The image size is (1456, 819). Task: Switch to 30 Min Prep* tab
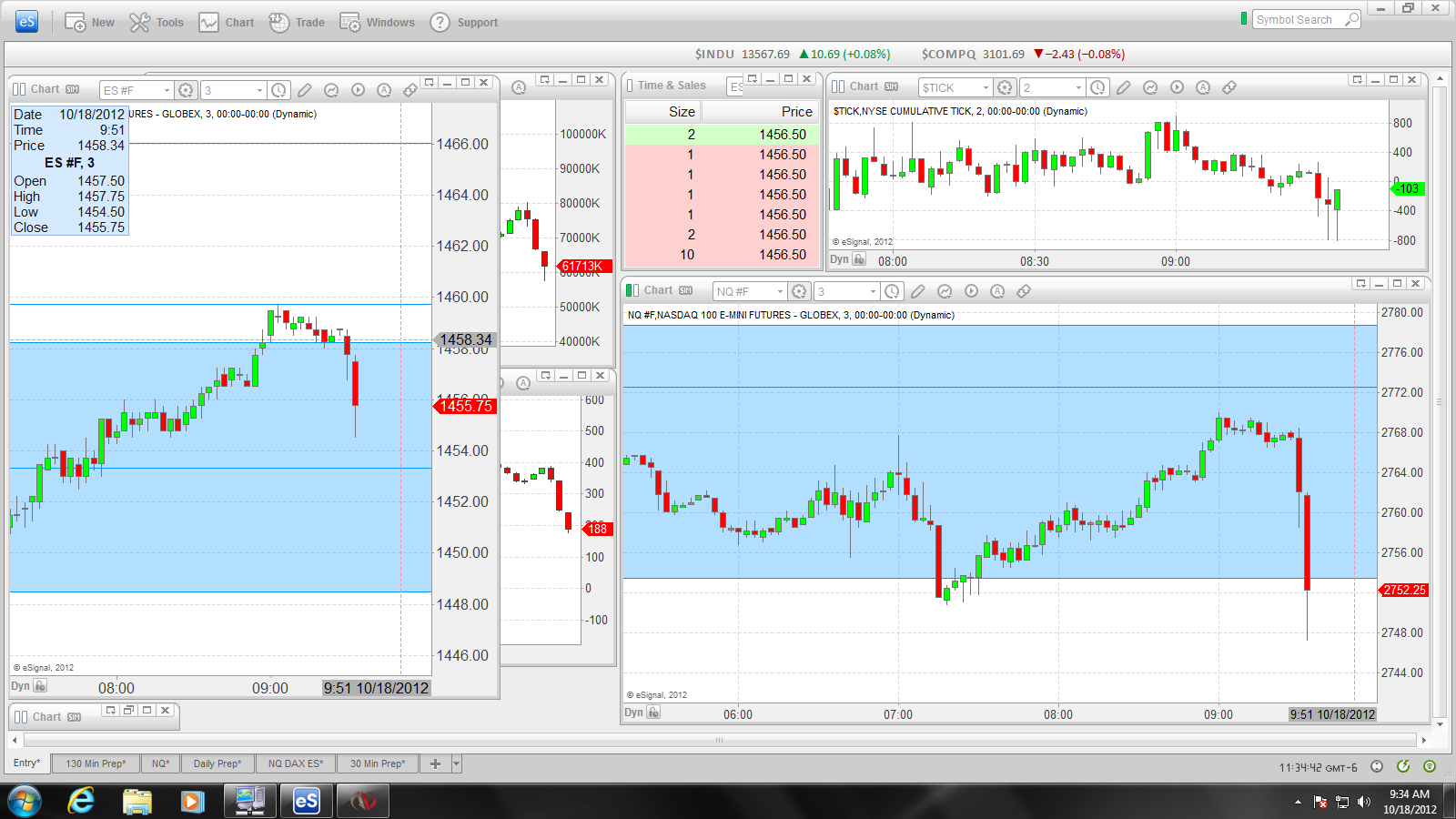click(378, 763)
